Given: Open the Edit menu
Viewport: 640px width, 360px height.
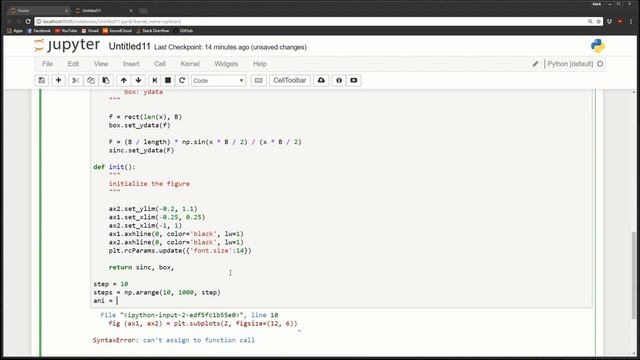Looking at the screenshot, I should (73, 64).
